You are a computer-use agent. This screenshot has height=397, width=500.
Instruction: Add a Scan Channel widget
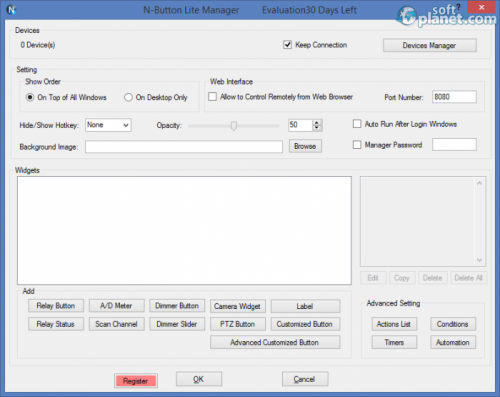[116, 324]
